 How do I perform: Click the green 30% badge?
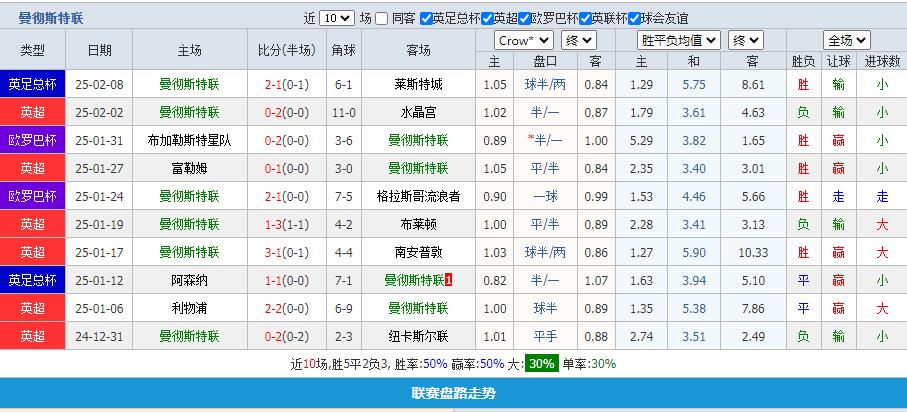tap(542, 364)
